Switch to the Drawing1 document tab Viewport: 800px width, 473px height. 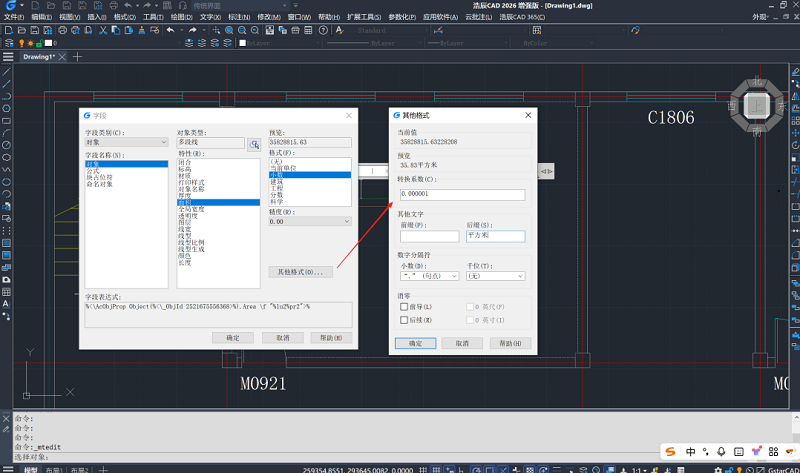coord(39,57)
